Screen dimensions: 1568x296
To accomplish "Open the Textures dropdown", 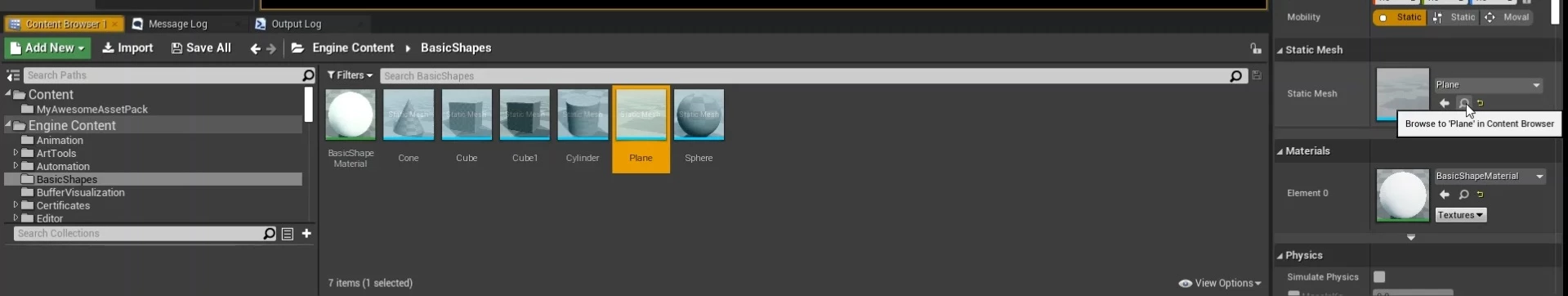I will pos(1461,215).
